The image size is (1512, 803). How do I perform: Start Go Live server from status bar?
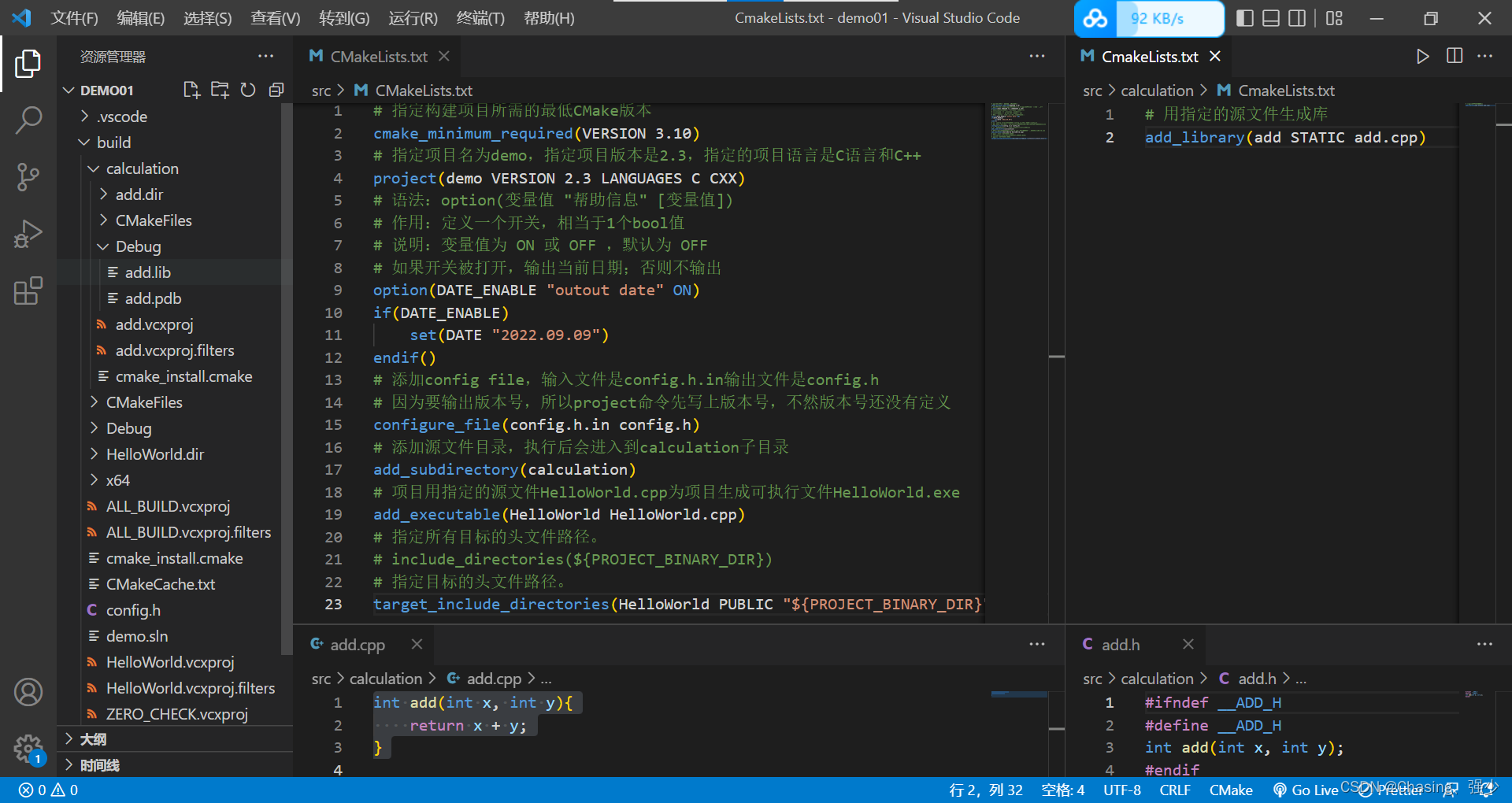click(x=1306, y=790)
